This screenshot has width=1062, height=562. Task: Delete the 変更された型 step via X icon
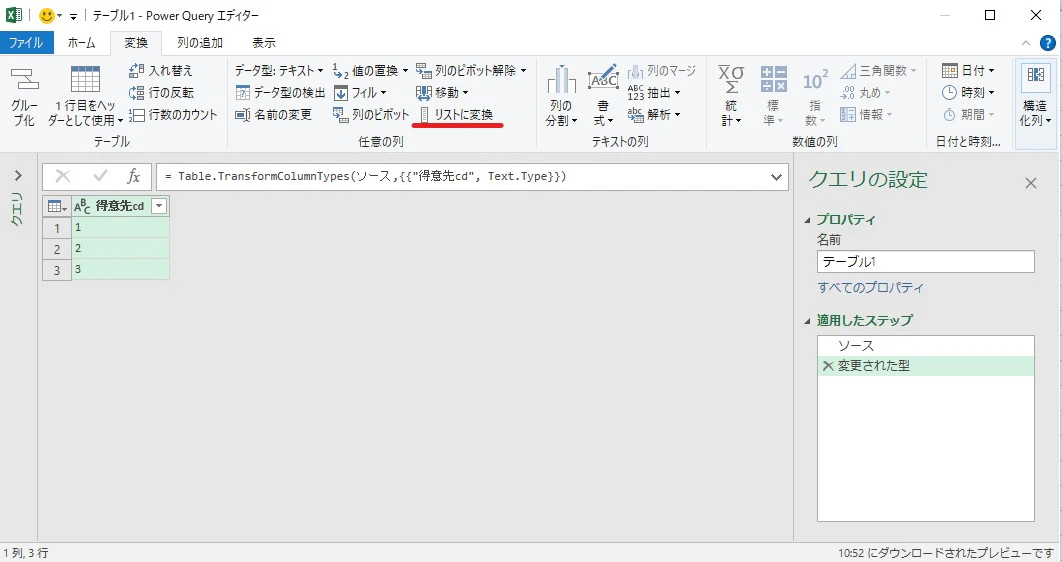(827, 366)
